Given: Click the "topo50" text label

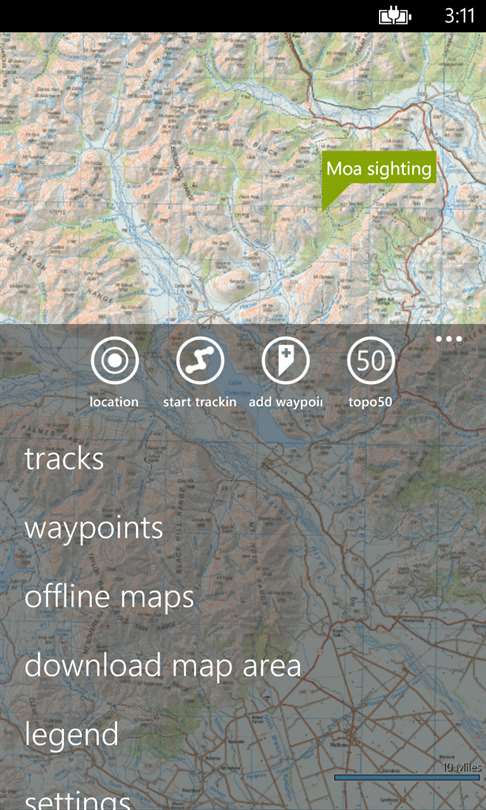Looking at the screenshot, I should 370,402.
